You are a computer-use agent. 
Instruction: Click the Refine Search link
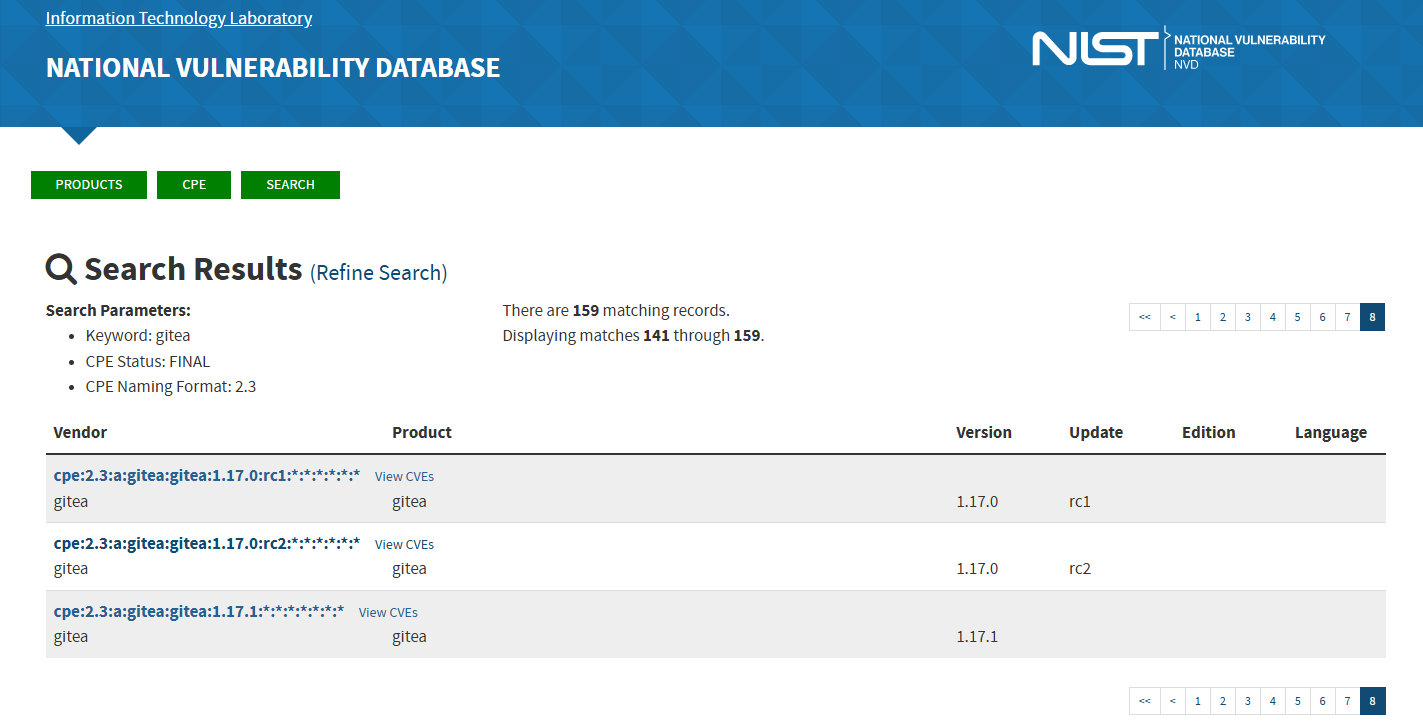point(379,273)
